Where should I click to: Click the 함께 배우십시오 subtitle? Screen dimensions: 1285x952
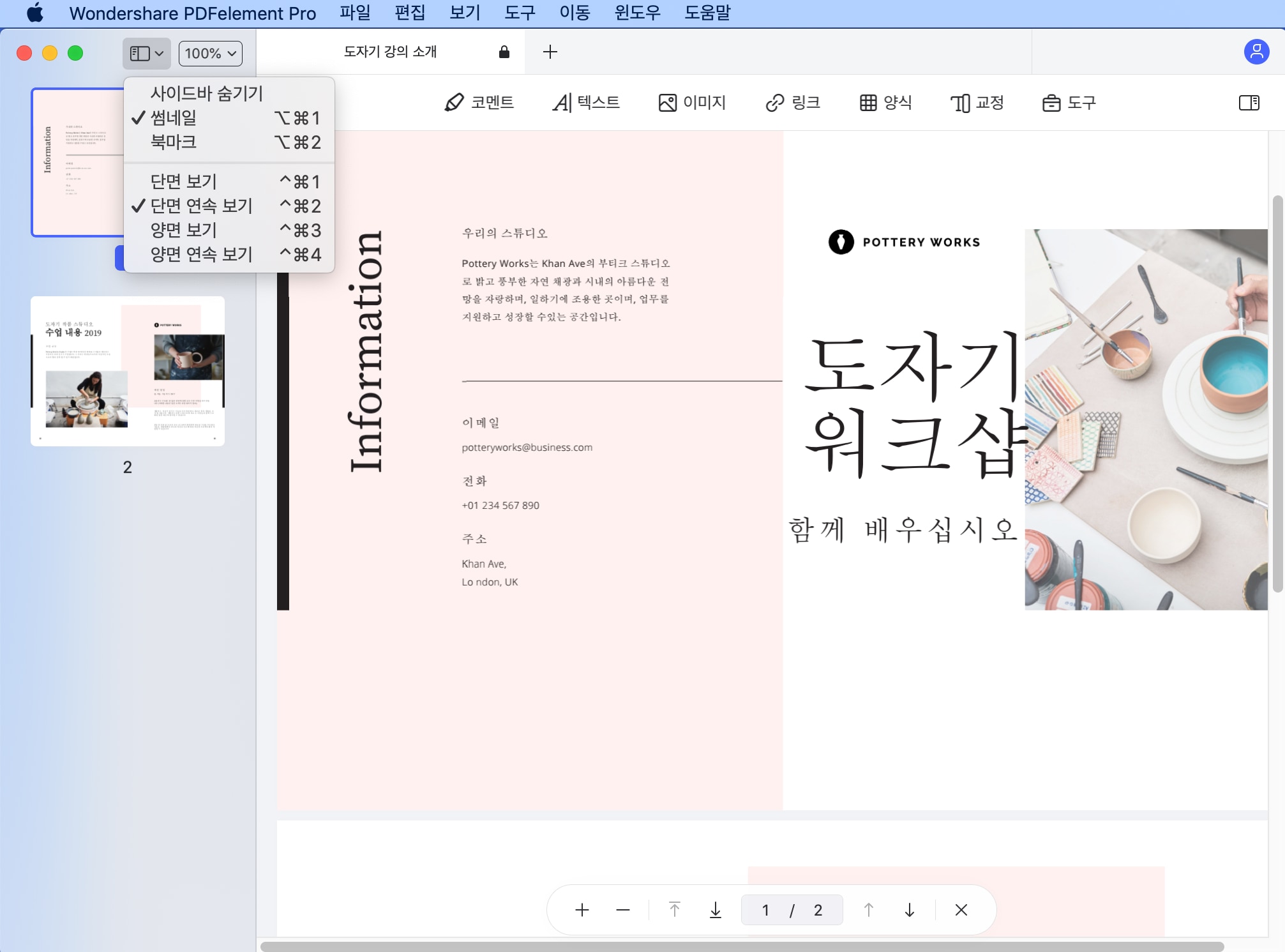tap(903, 530)
